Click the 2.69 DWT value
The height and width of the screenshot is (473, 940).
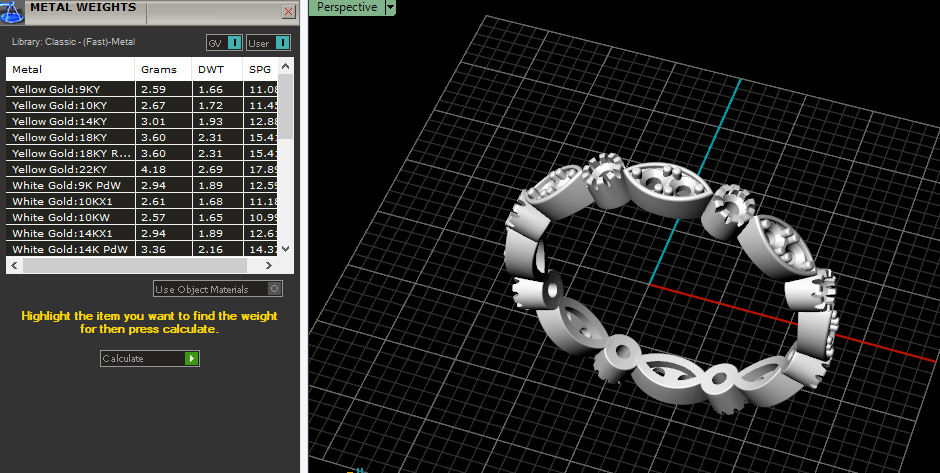(210, 170)
